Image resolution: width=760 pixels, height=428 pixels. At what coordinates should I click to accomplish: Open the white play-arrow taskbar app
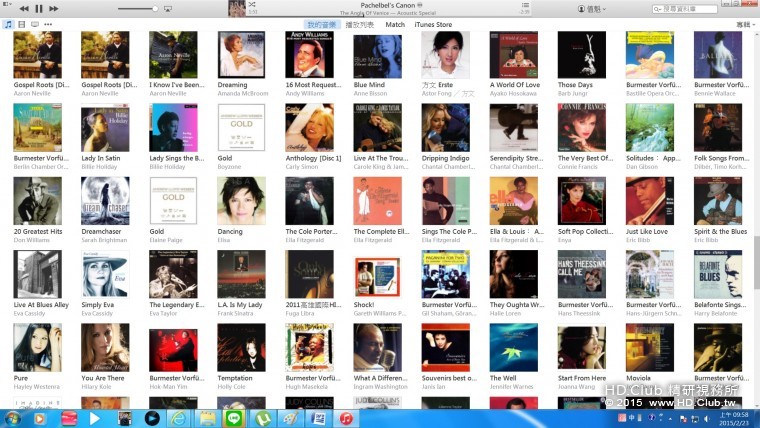click(95, 418)
